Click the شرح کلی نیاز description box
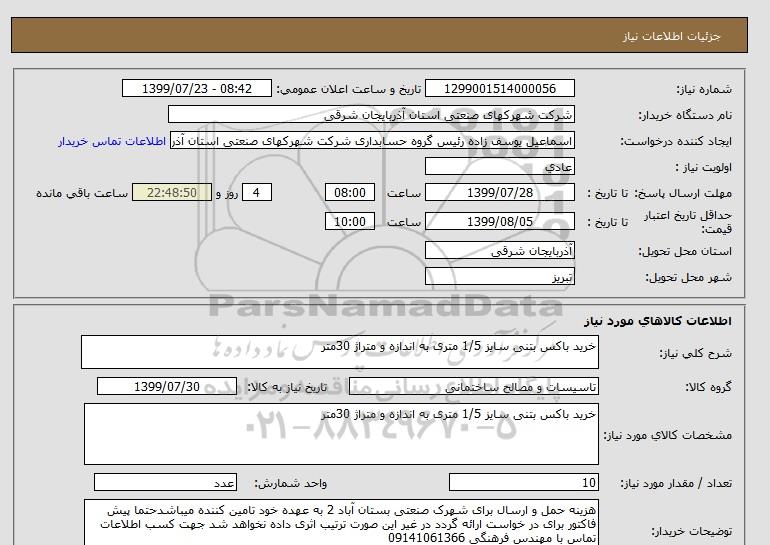 click(x=340, y=352)
